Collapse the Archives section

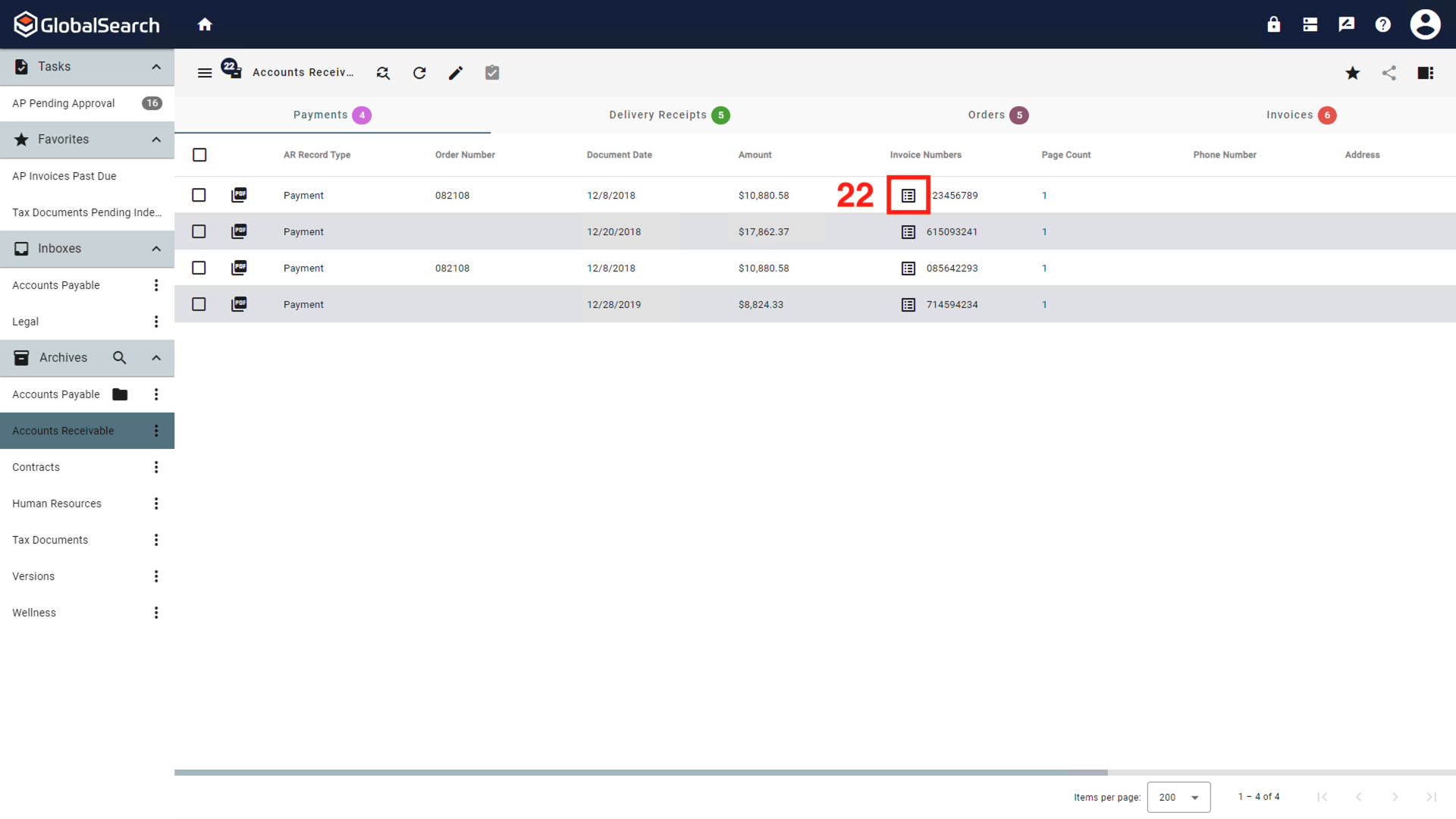pyautogui.click(x=156, y=357)
